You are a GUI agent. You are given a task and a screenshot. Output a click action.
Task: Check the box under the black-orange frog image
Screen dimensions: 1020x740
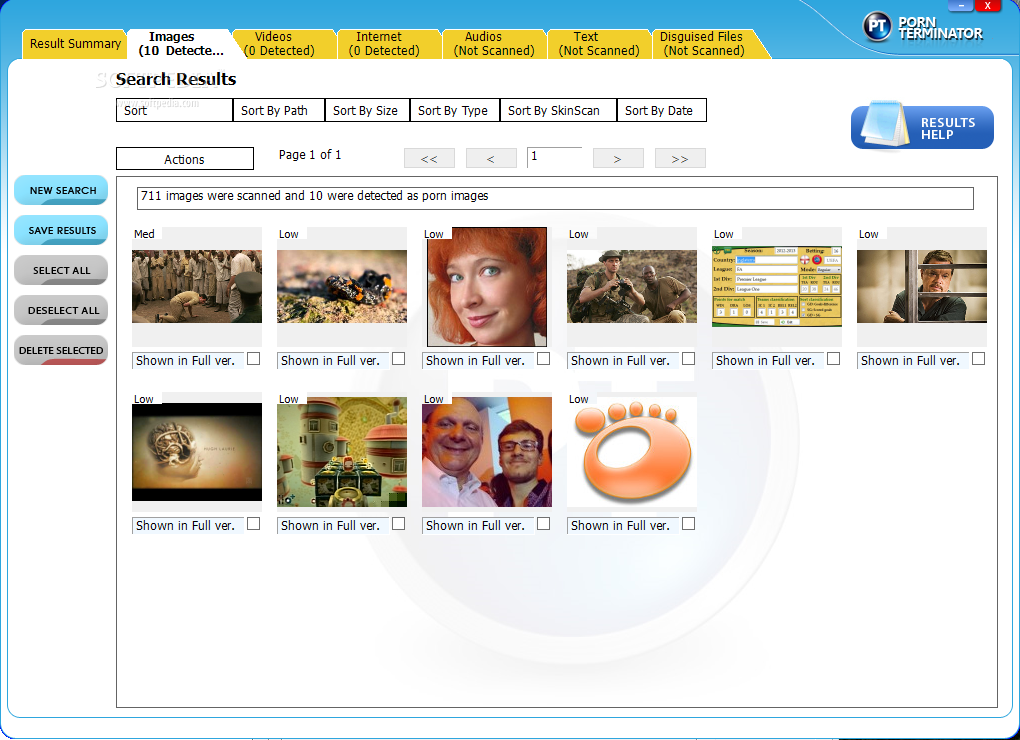pyautogui.click(x=399, y=359)
